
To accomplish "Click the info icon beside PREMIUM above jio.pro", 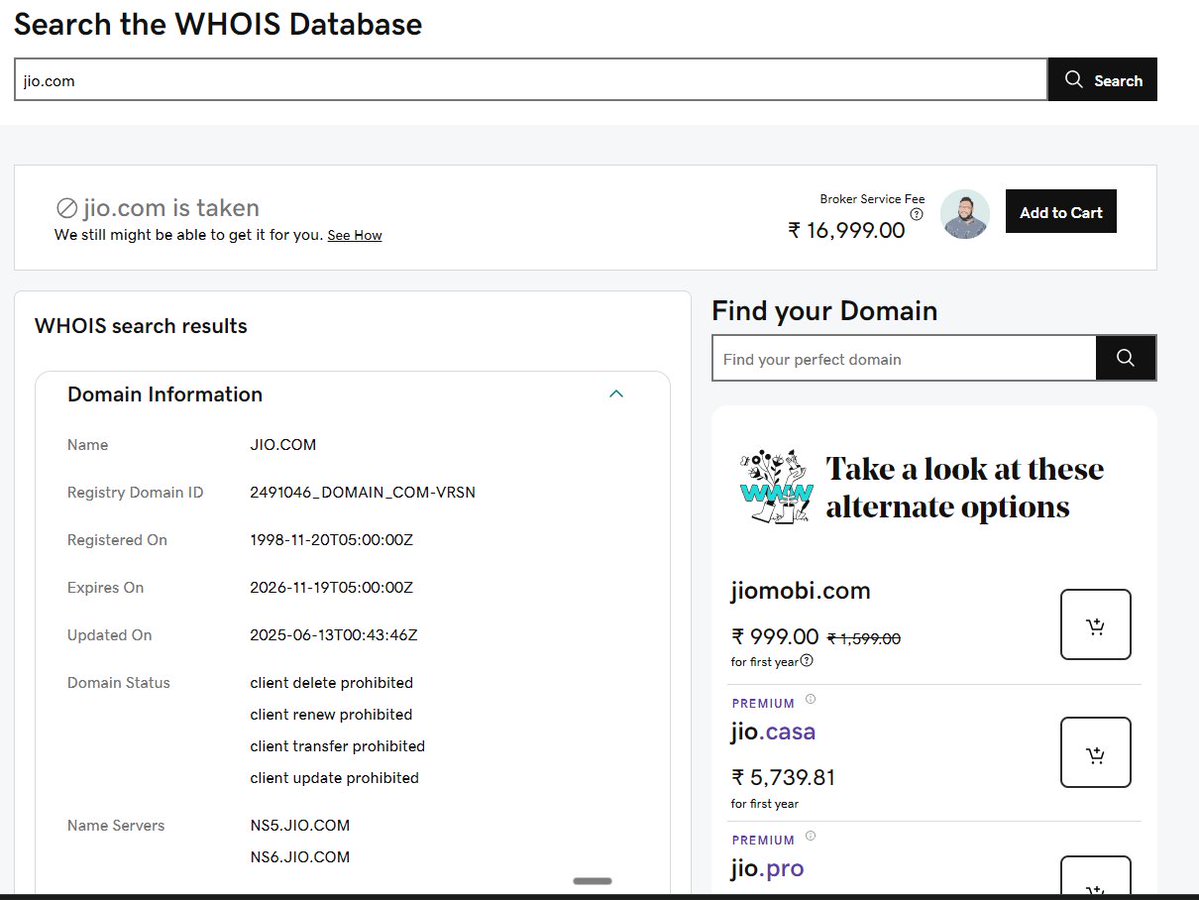I will [811, 836].
